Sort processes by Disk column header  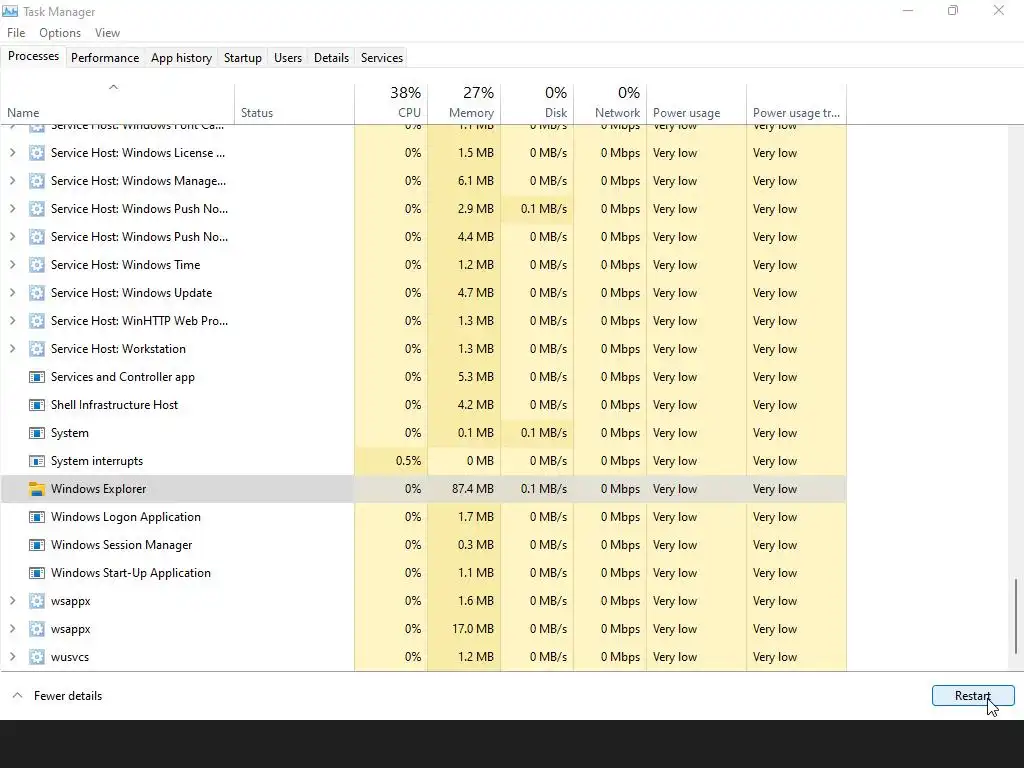537,103
